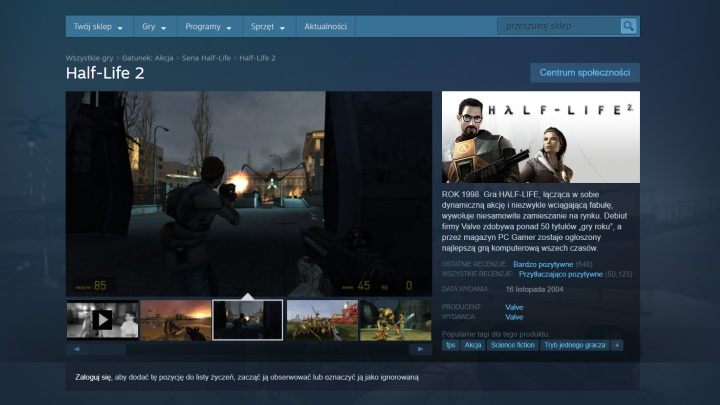This screenshot has height=405, width=720.
Task: Follow Wszystkie gry breadcrumb link
Action: click(x=89, y=58)
